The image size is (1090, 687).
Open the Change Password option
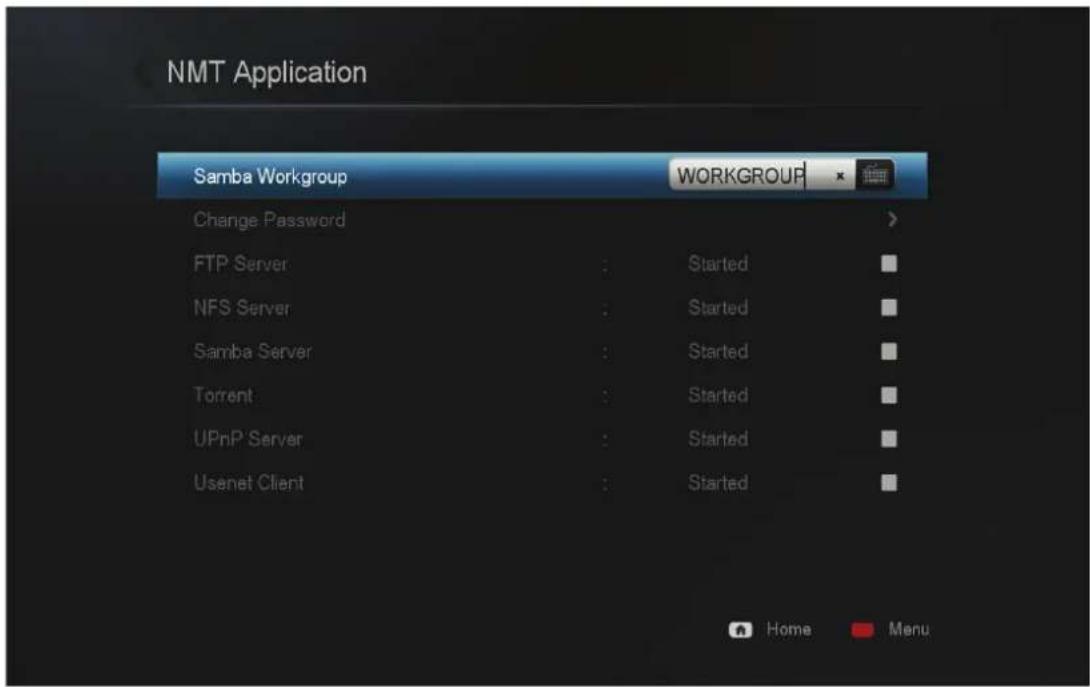pos(269,220)
